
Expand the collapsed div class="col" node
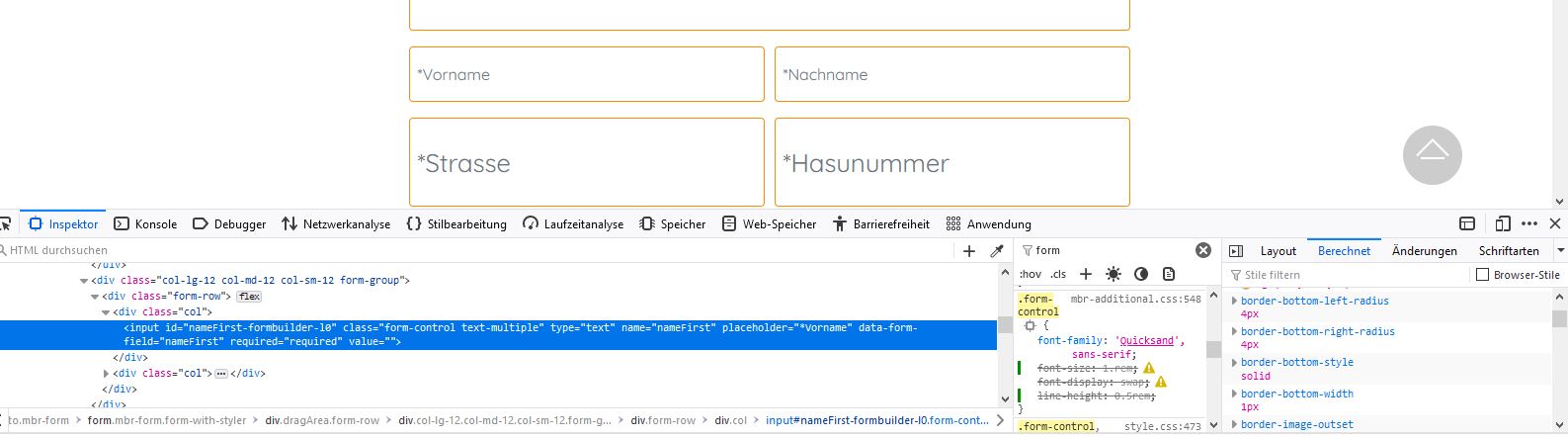click(107, 374)
